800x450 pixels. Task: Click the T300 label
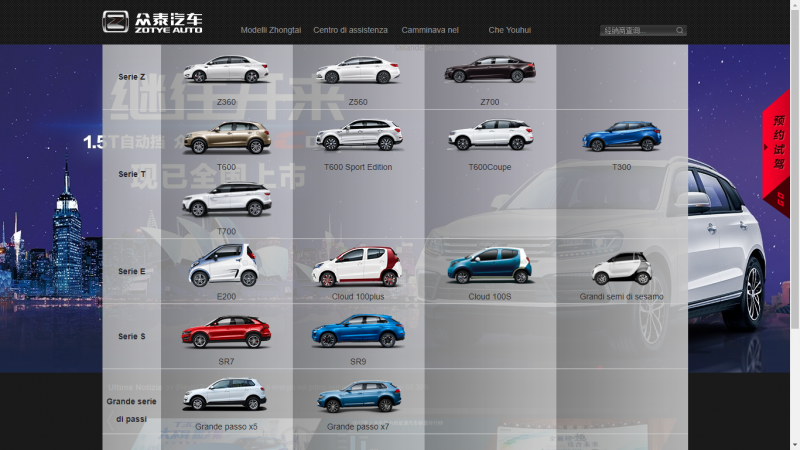point(621,167)
